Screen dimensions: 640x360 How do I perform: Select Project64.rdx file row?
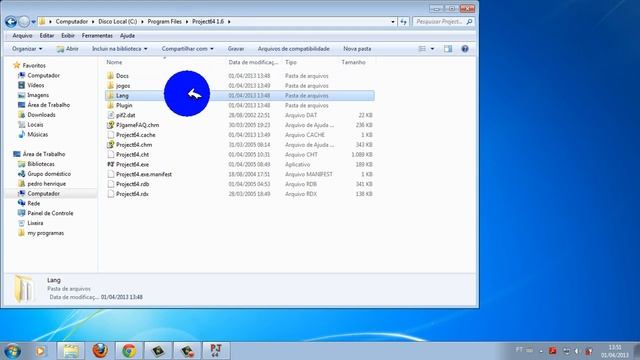click(x=240, y=194)
